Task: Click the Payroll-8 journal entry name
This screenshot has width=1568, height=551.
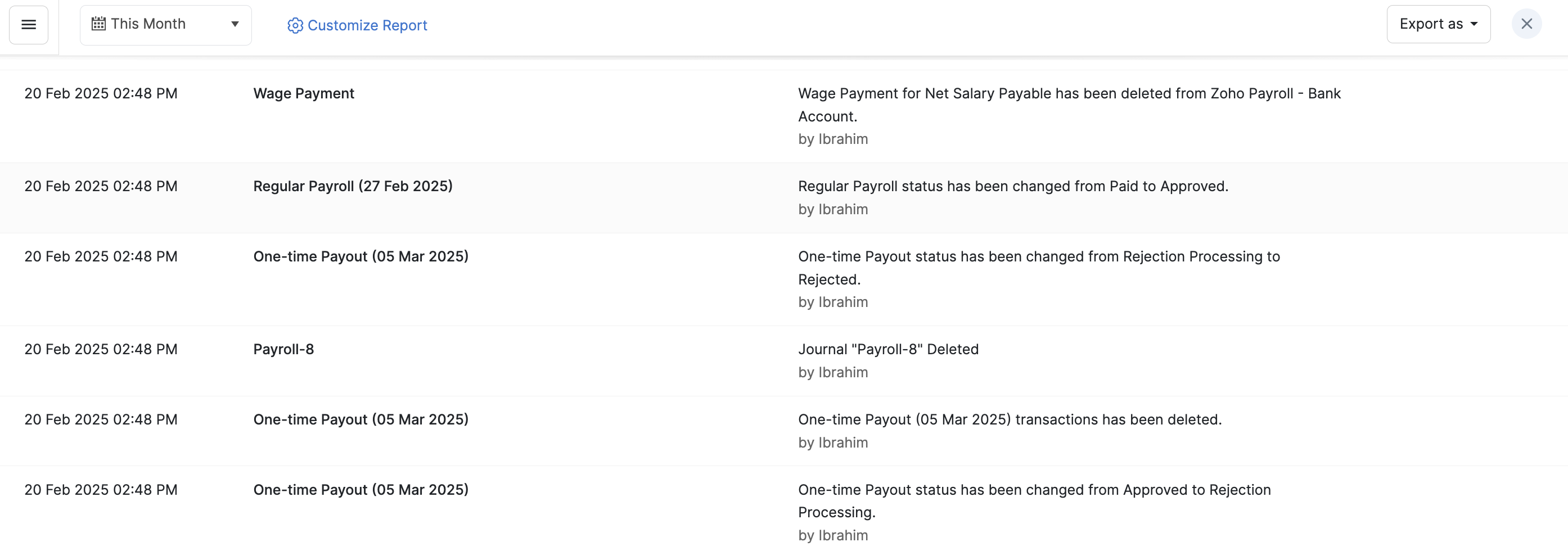Action: tap(283, 350)
